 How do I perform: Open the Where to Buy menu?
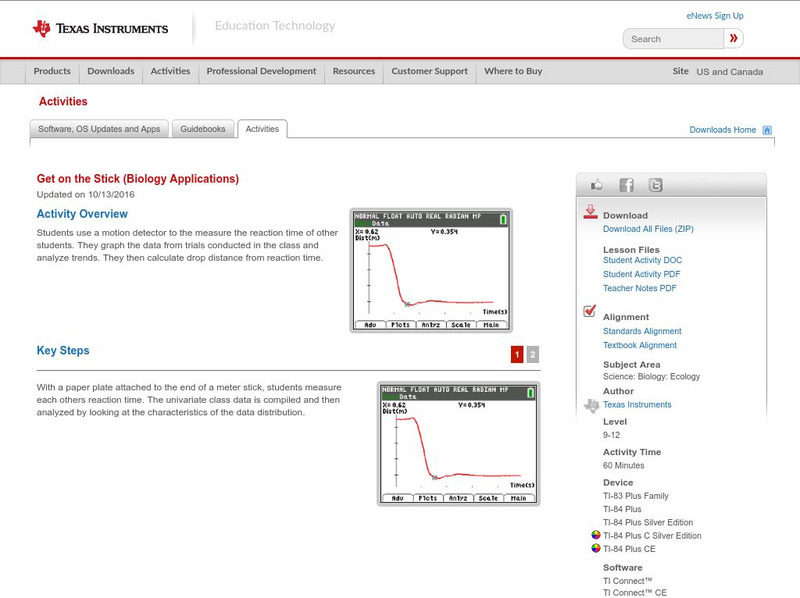[513, 71]
